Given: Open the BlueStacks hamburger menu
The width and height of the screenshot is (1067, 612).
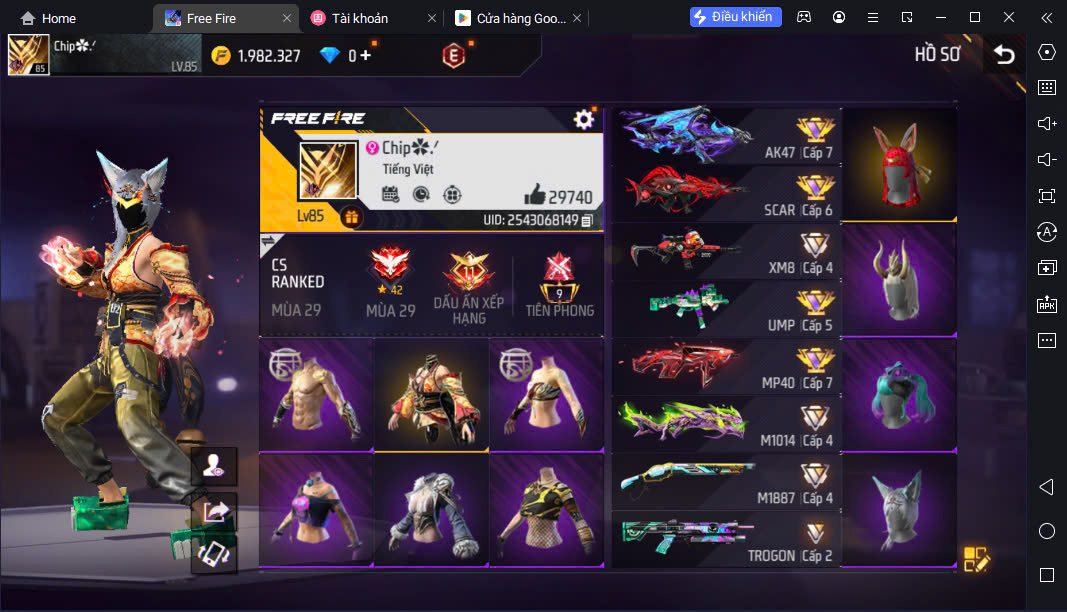Looking at the screenshot, I should click(x=872, y=18).
